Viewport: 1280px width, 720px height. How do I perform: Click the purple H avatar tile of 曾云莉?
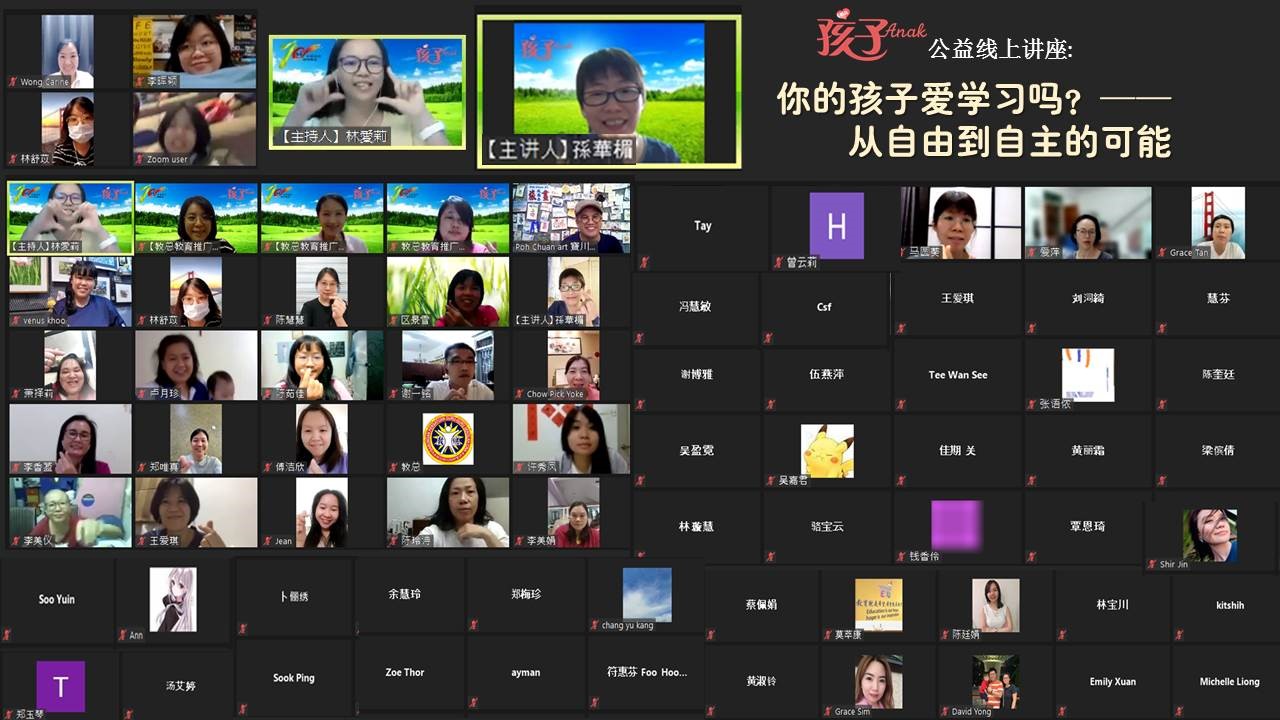point(836,227)
